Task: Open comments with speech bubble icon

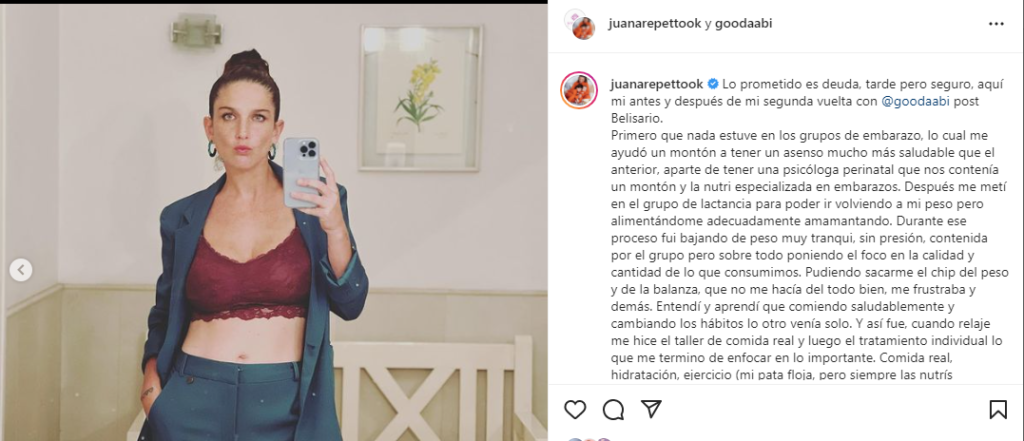Action: 613,410
